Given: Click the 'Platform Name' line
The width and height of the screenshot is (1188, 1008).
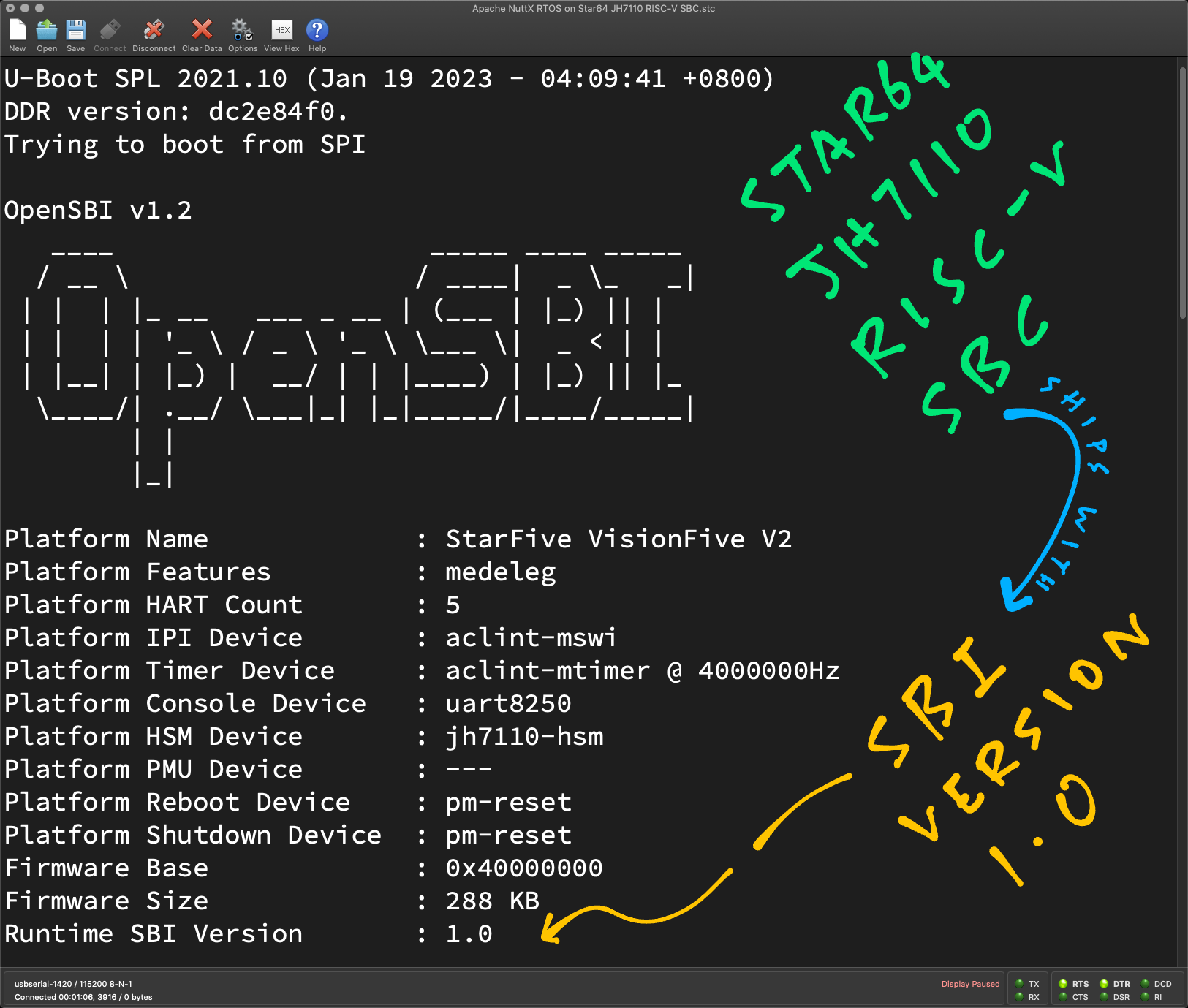Looking at the screenshot, I should 398,539.
